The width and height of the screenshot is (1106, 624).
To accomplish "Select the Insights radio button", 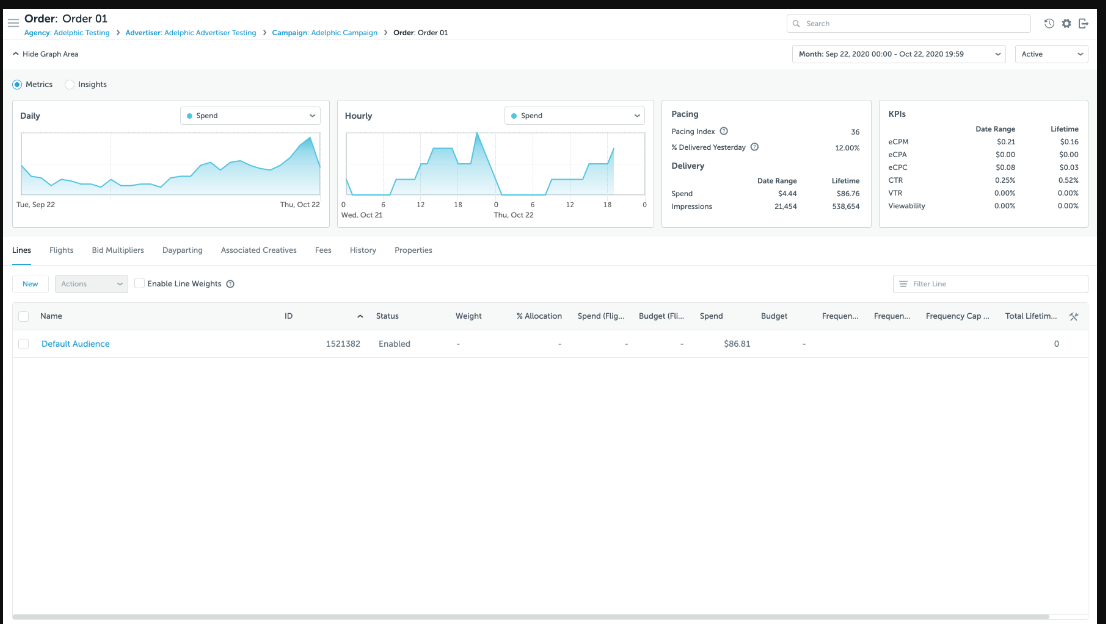I will click(70, 85).
